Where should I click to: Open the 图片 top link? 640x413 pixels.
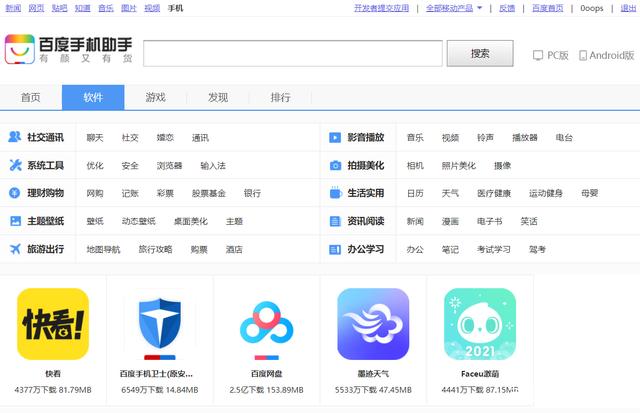tap(129, 8)
